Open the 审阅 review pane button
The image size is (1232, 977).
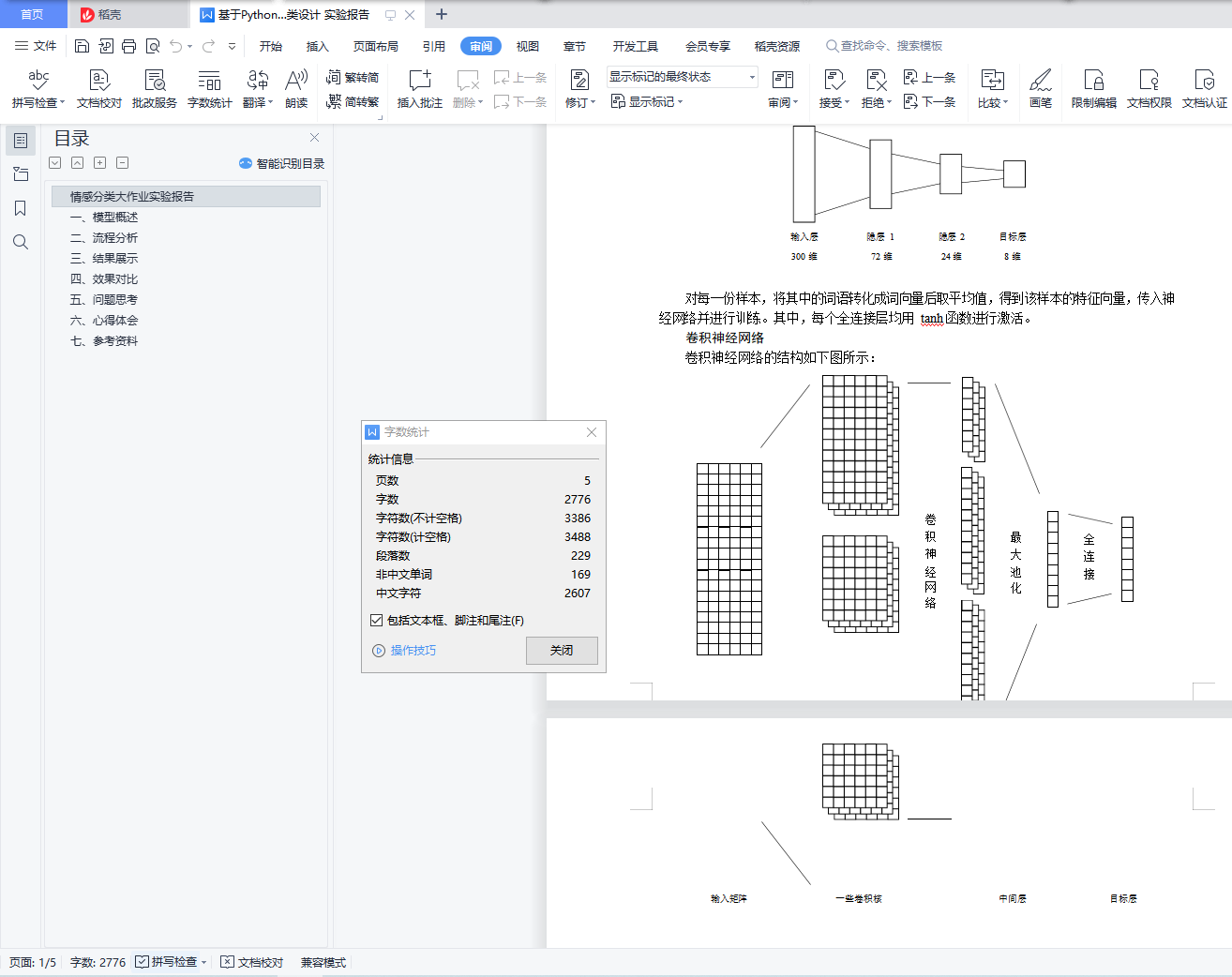click(x=783, y=89)
